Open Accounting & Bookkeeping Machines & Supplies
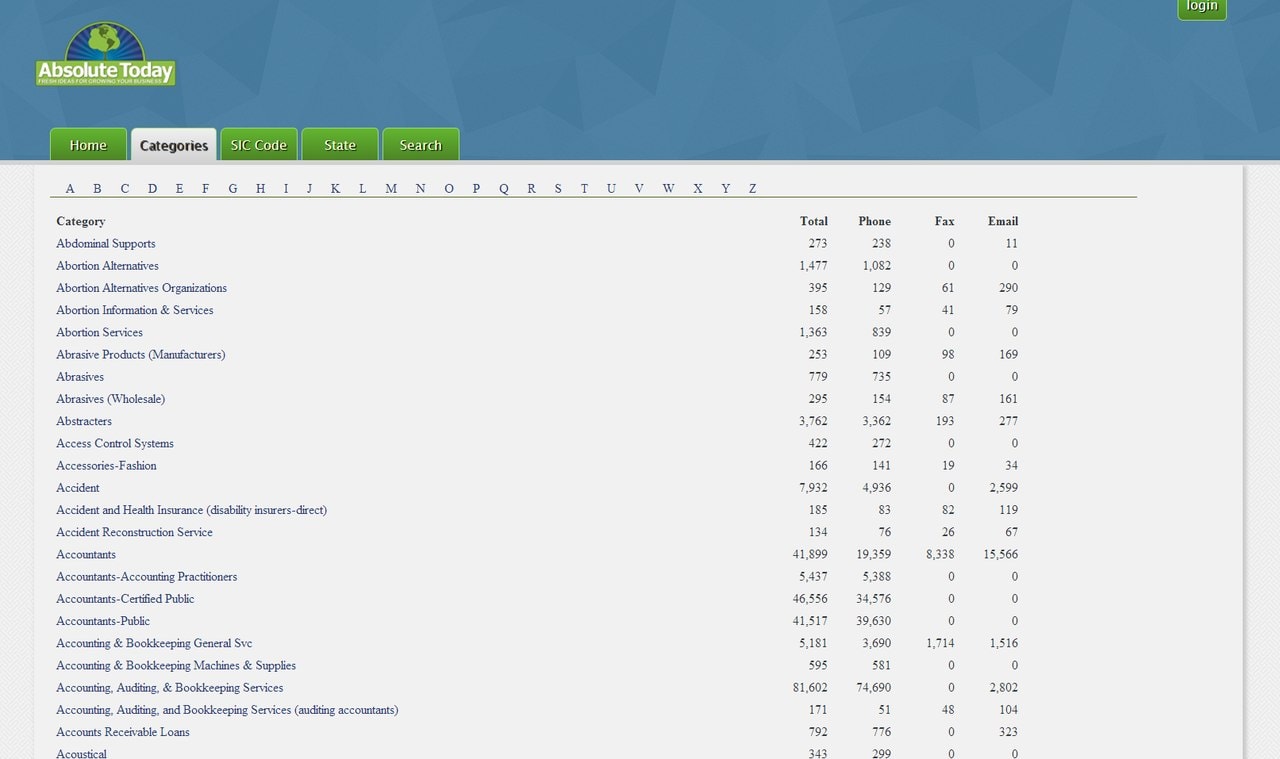The height and width of the screenshot is (759, 1280). coord(176,665)
